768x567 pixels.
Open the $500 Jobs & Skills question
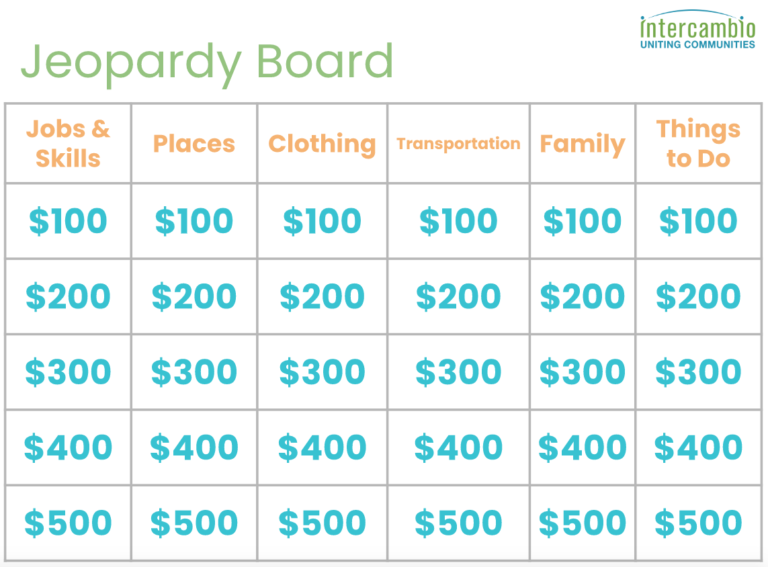click(68, 523)
